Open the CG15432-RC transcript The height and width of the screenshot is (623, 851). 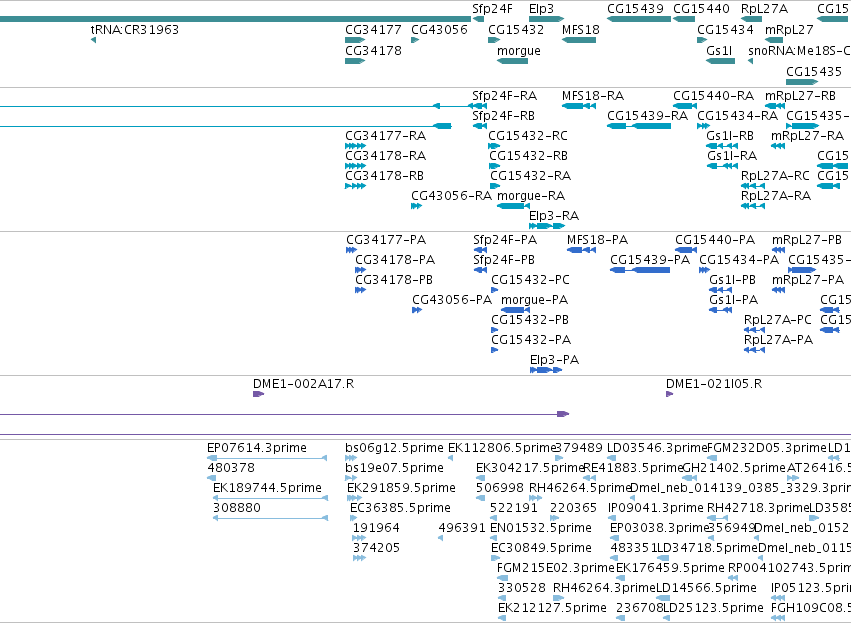tap(494, 146)
